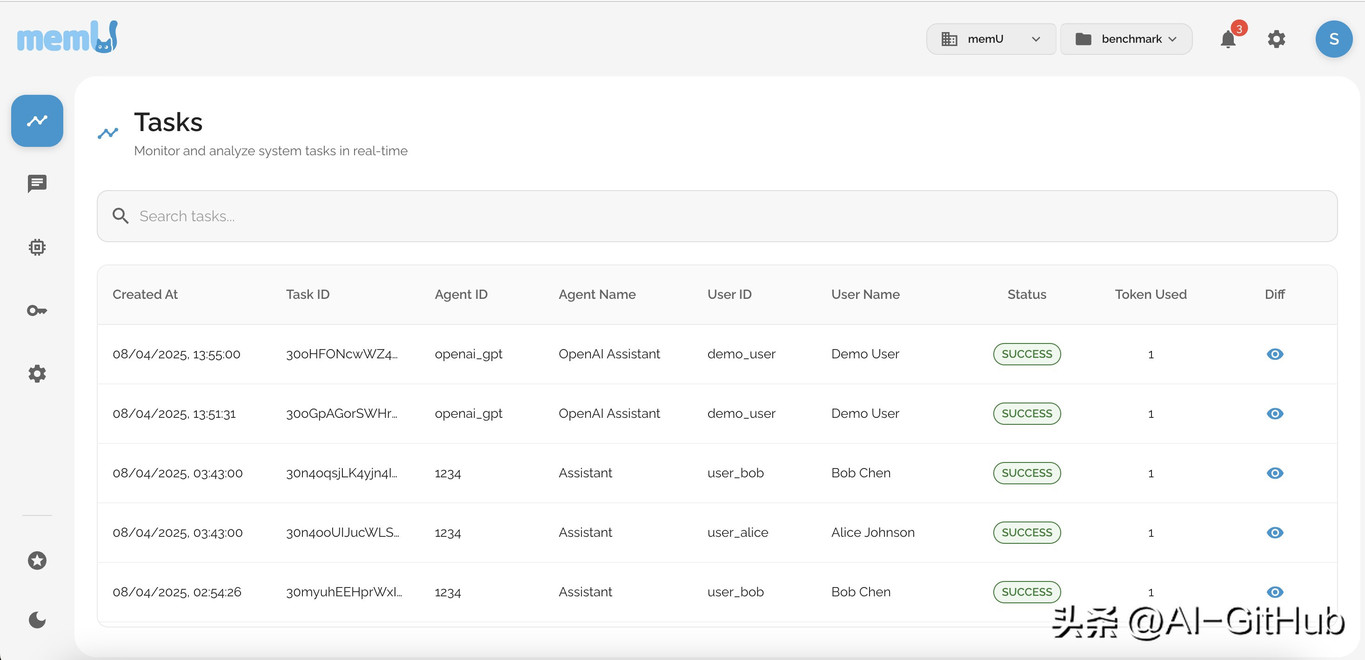Click timestamp 08/04/2025, 13:51:31
Viewport: 1365px width, 660px height.
(x=174, y=413)
